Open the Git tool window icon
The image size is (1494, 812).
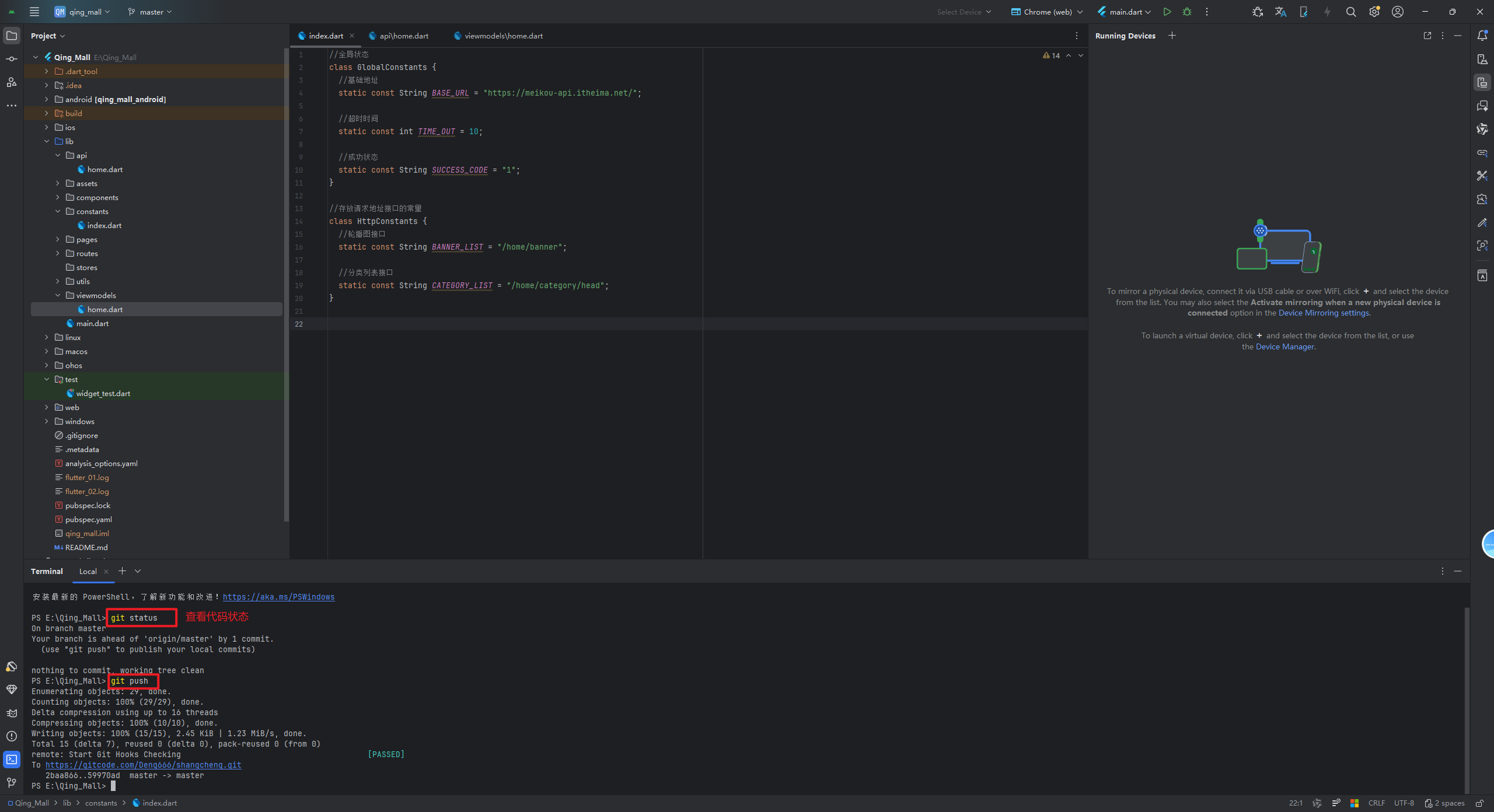12,782
